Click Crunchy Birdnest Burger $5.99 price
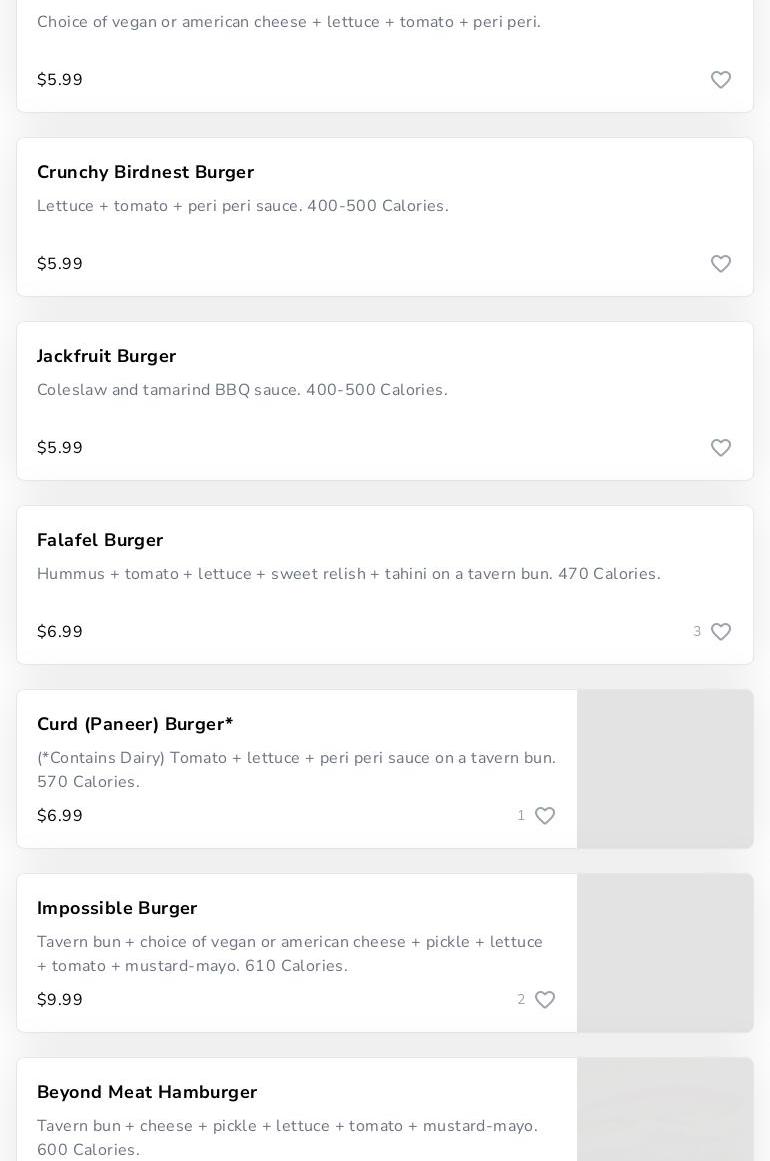Viewport: 770px width, 1161px height. point(60,264)
